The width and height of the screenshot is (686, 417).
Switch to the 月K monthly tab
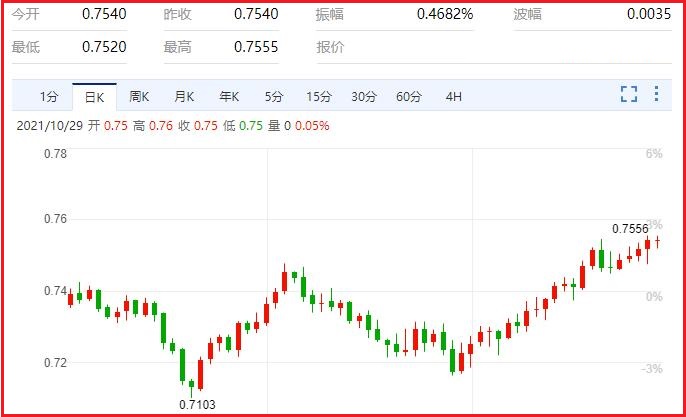[x=184, y=96]
